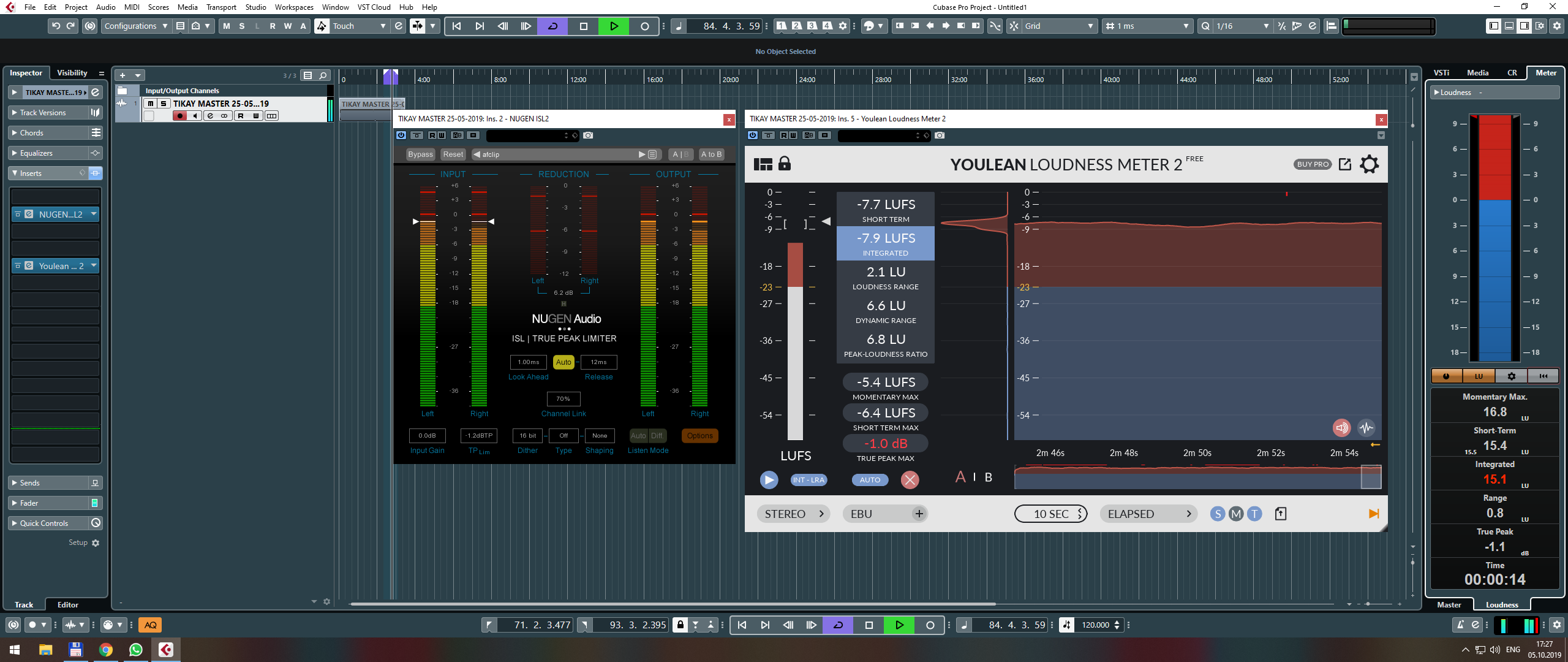
Task: Click the track list search magnifier icon
Action: (323, 75)
